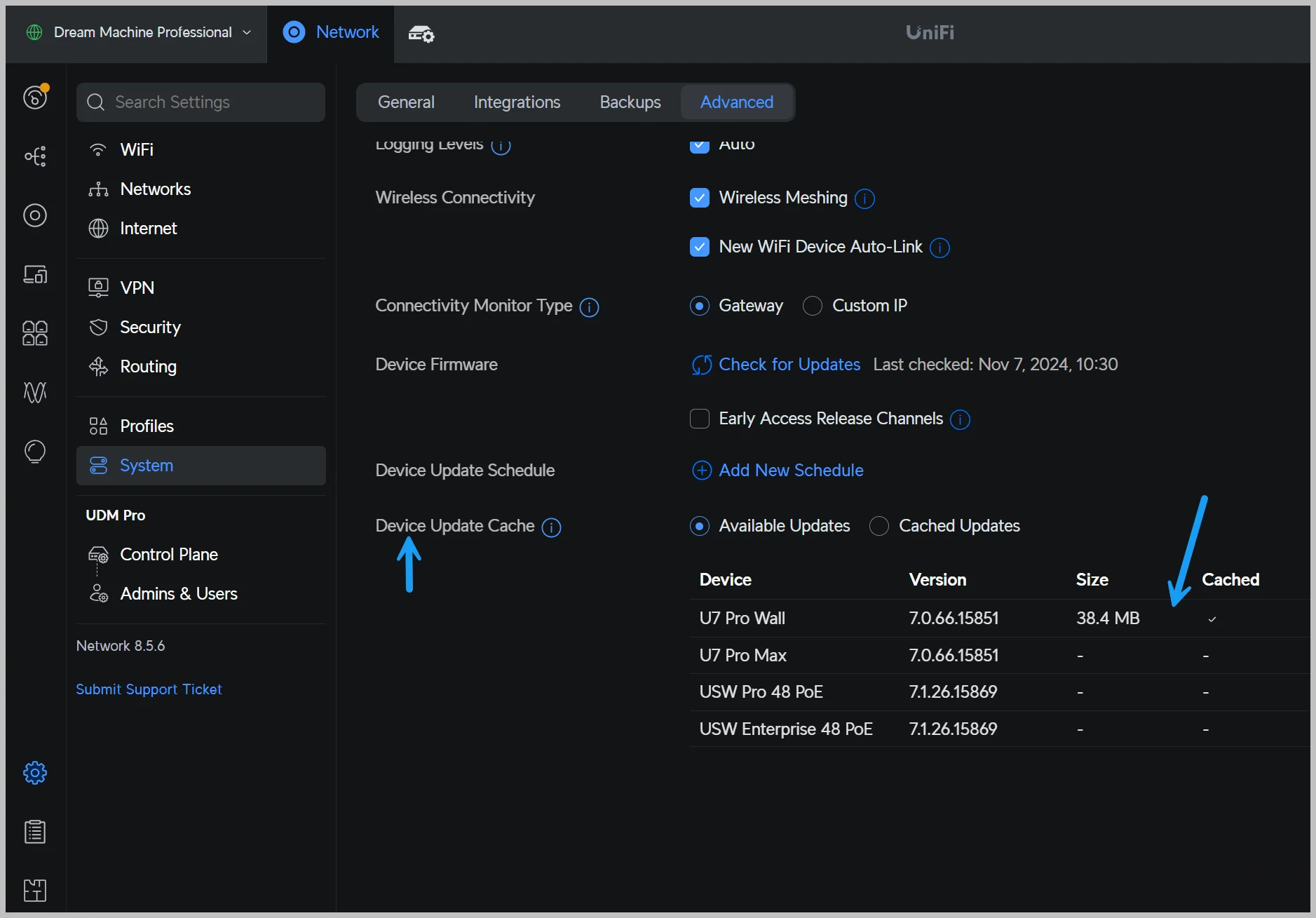1316x918 pixels.
Task: Open Security settings in the sidebar
Action: (x=201, y=327)
